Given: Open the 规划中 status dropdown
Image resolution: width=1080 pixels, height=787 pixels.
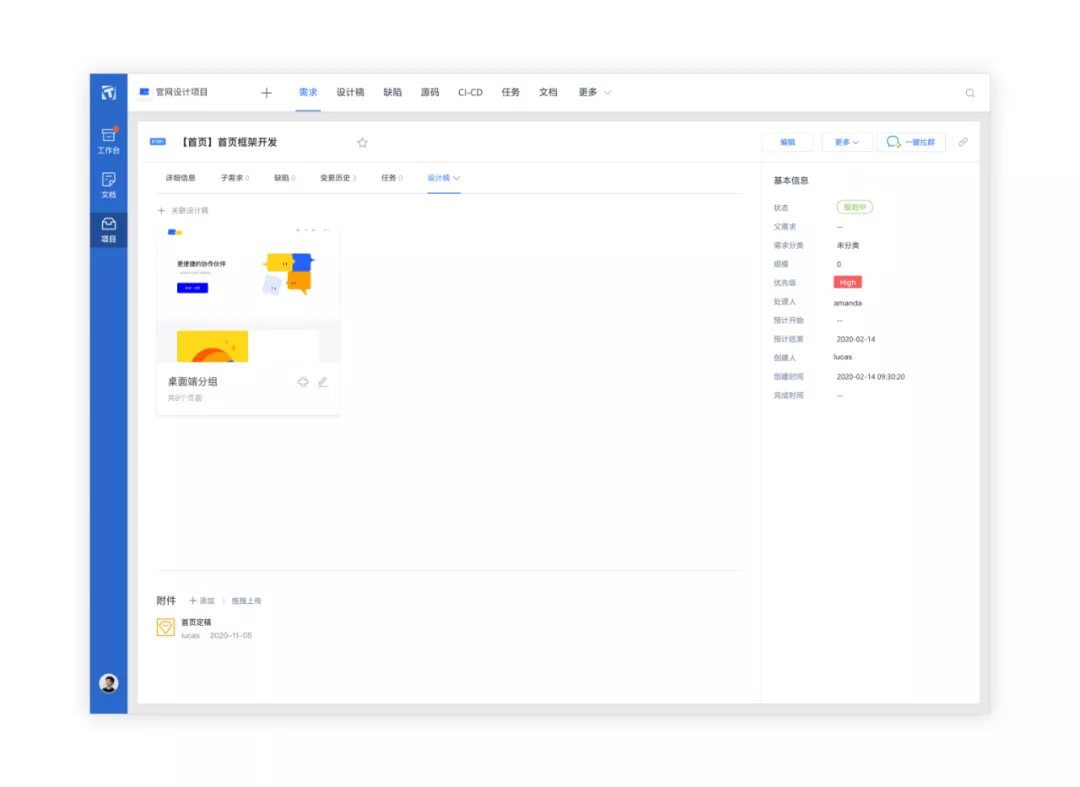Looking at the screenshot, I should coord(854,207).
